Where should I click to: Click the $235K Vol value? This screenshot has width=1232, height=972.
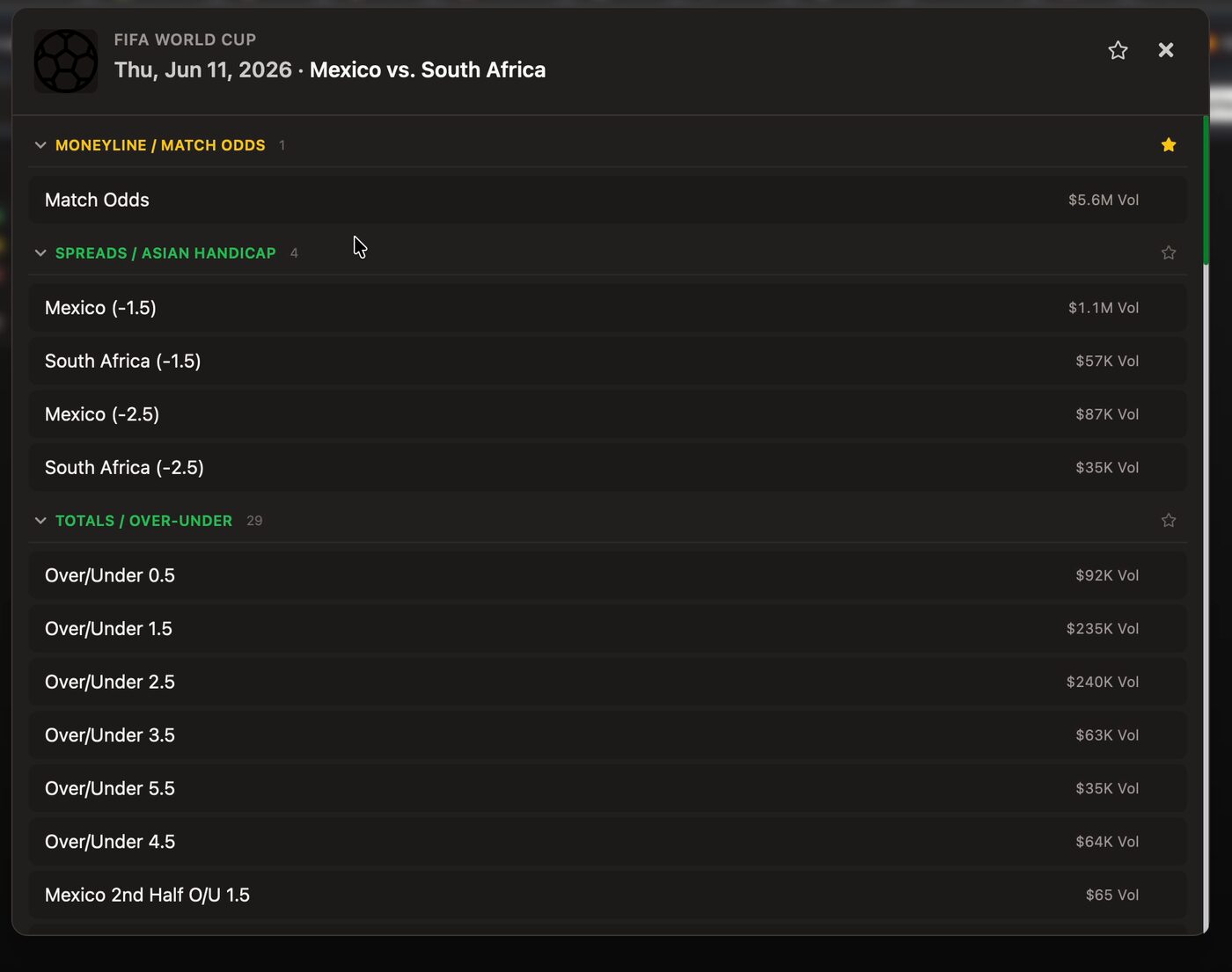(x=1103, y=629)
